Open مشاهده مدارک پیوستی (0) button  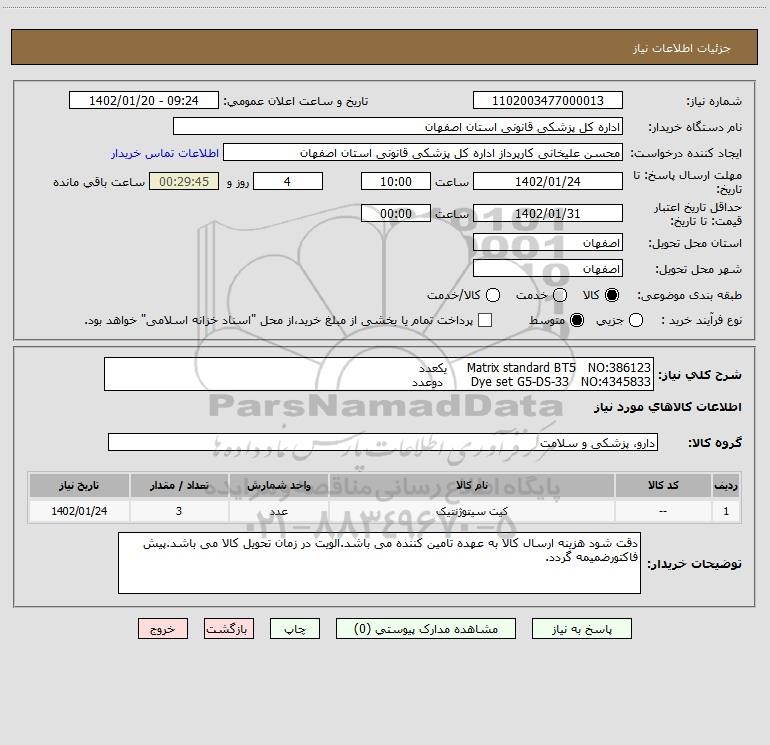tap(426, 629)
